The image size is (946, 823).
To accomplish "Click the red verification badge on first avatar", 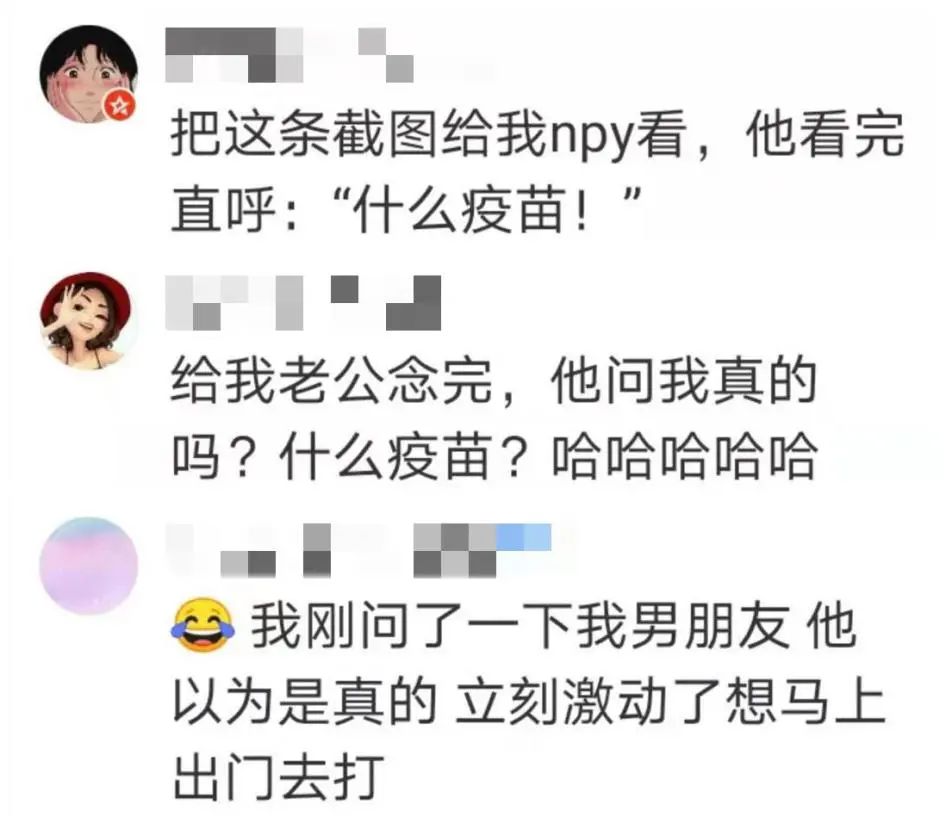I will tap(121, 106).
